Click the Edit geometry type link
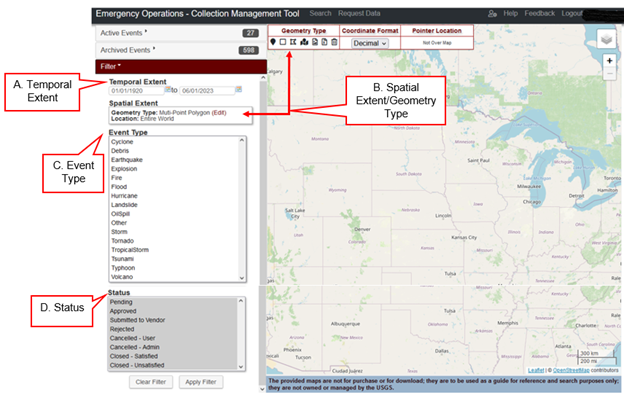The image size is (624, 395). (219, 113)
